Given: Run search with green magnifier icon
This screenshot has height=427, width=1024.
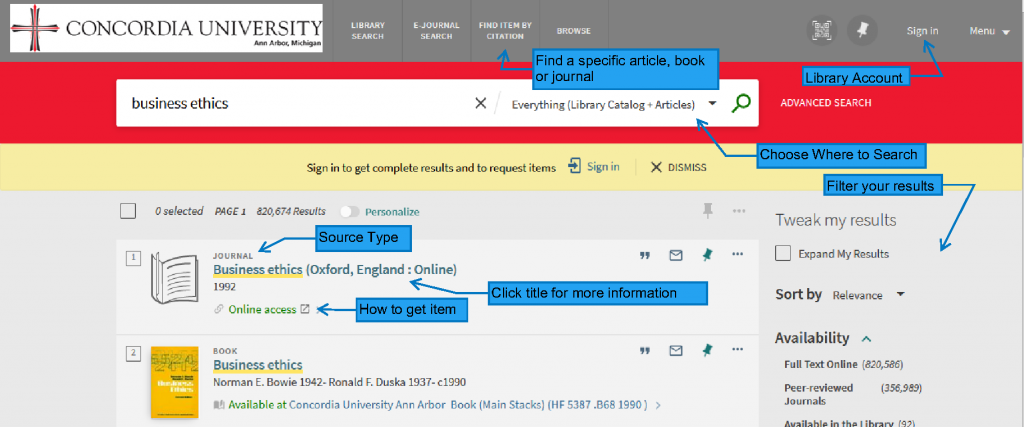Looking at the screenshot, I should click(741, 103).
